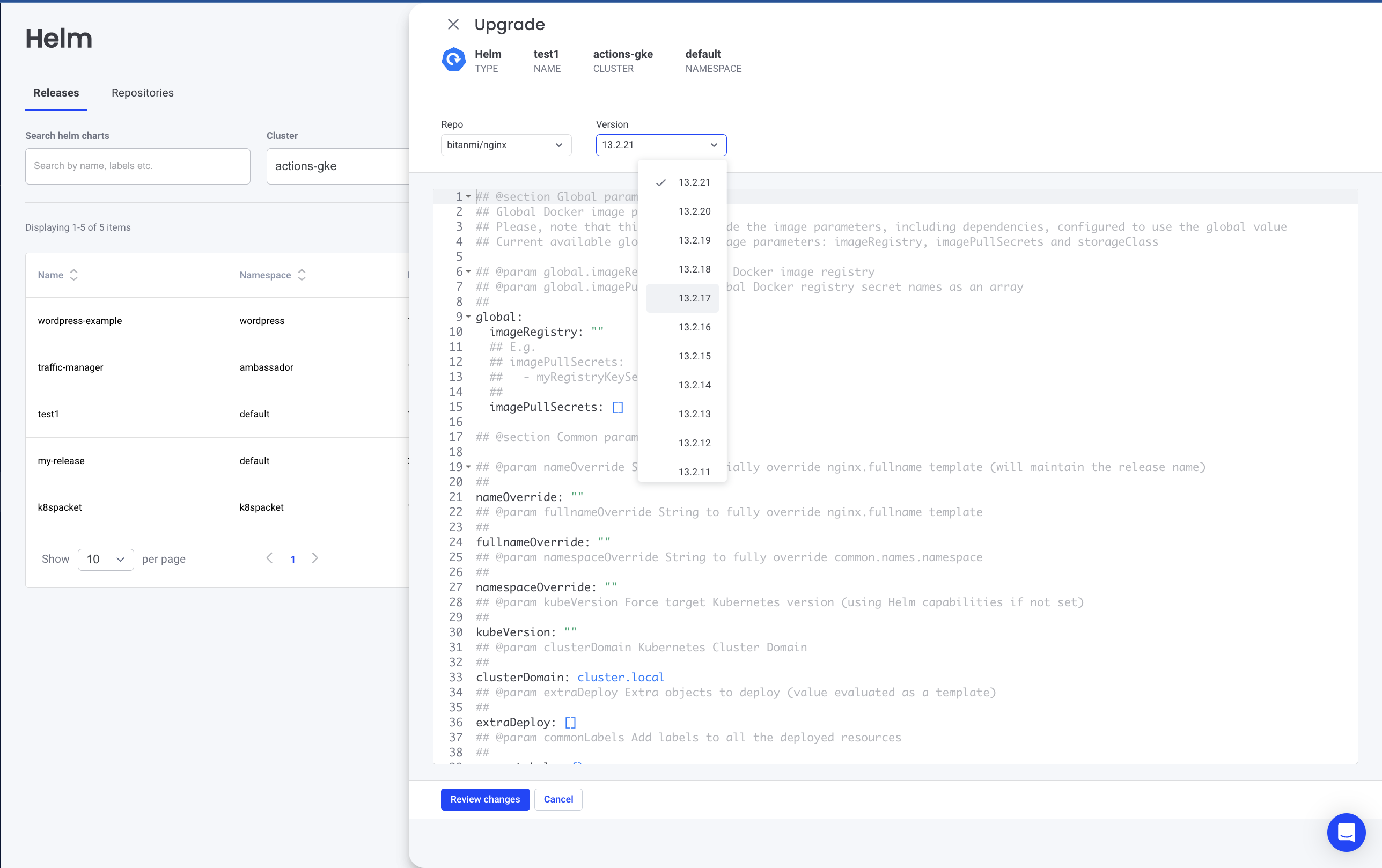This screenshot has height=868, width=1382.
Task: Click the Helm logo icon in Upgrade header
Action: (453, 59)
